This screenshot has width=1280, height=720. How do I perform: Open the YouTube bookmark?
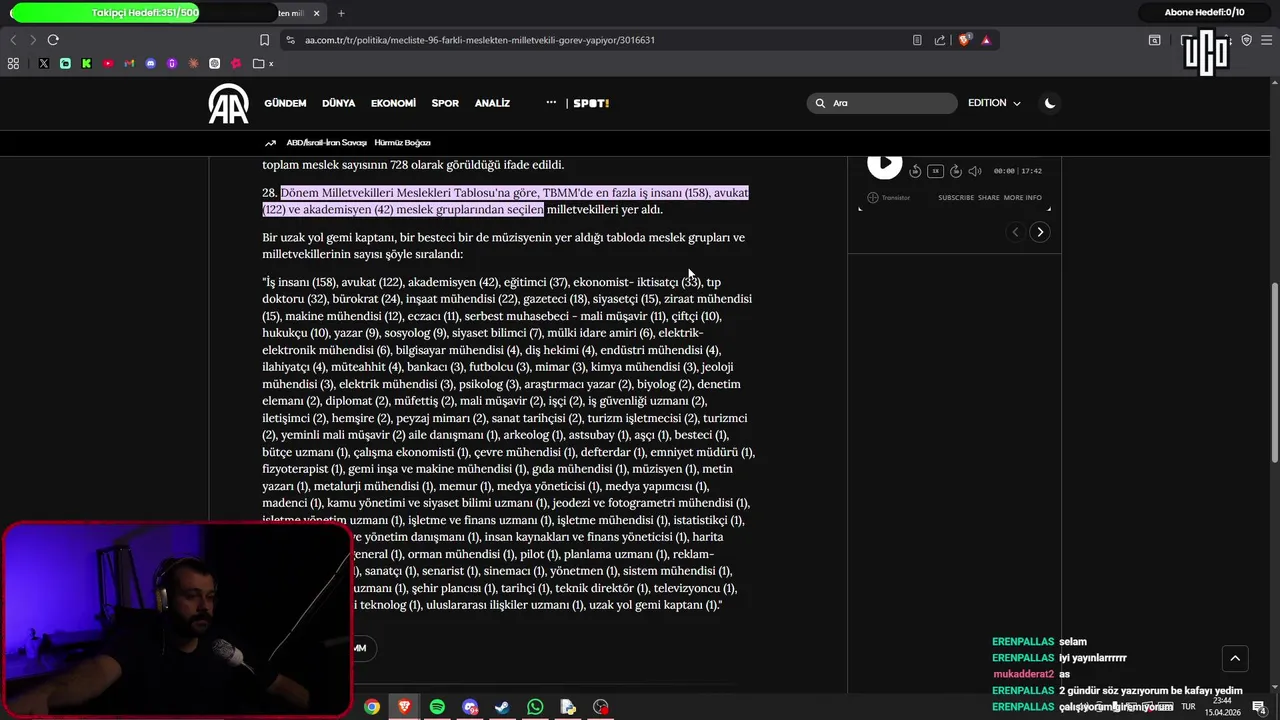(108, 63)
